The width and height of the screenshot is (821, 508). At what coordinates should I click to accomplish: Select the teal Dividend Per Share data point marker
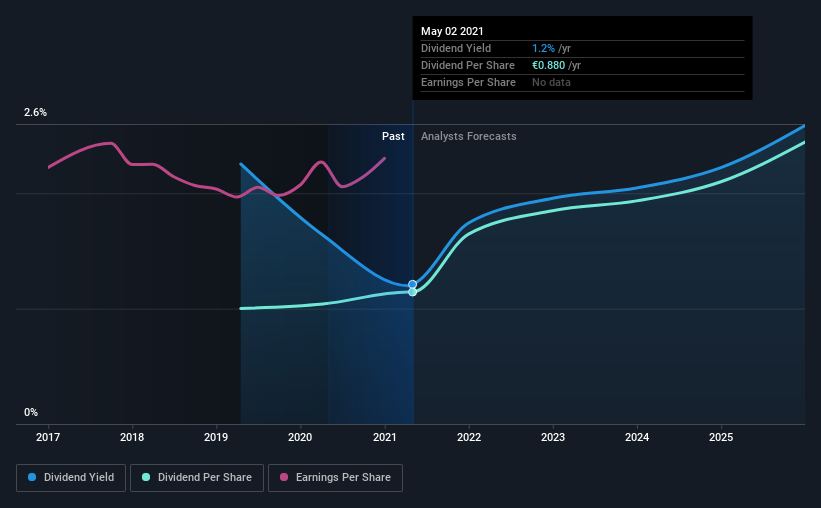point(413,292)
